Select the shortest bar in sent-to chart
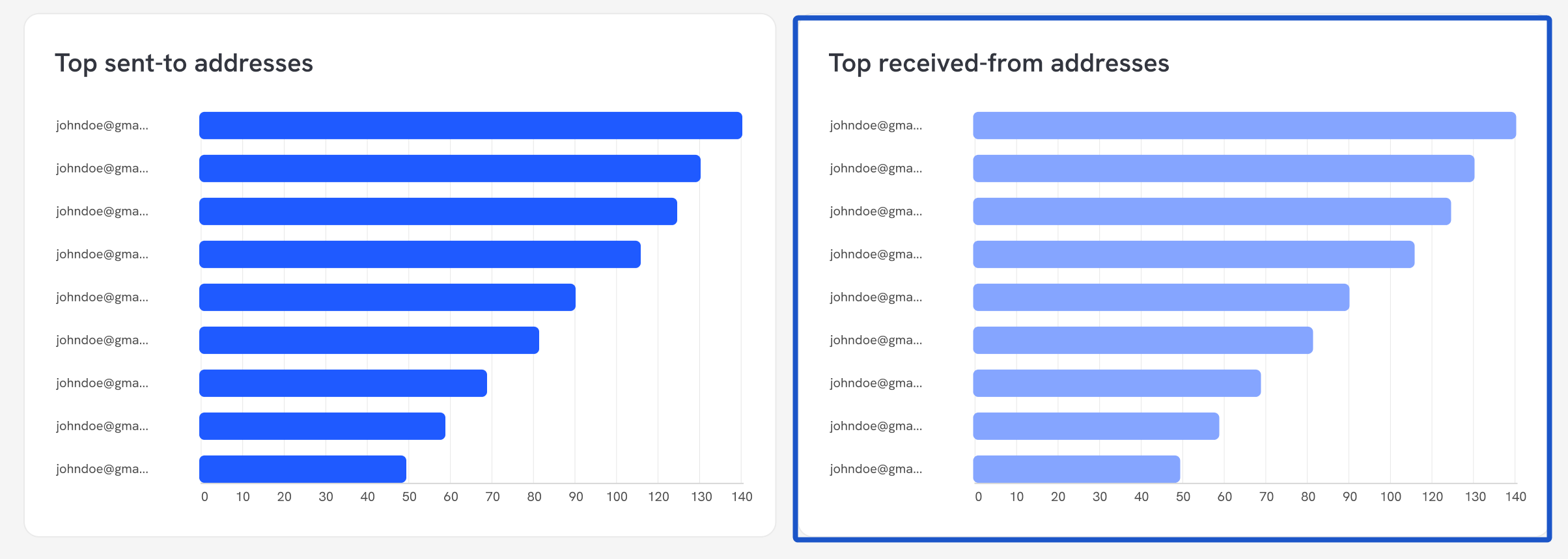This screenshot has width=1568, height=559. (x=303, y=469)
